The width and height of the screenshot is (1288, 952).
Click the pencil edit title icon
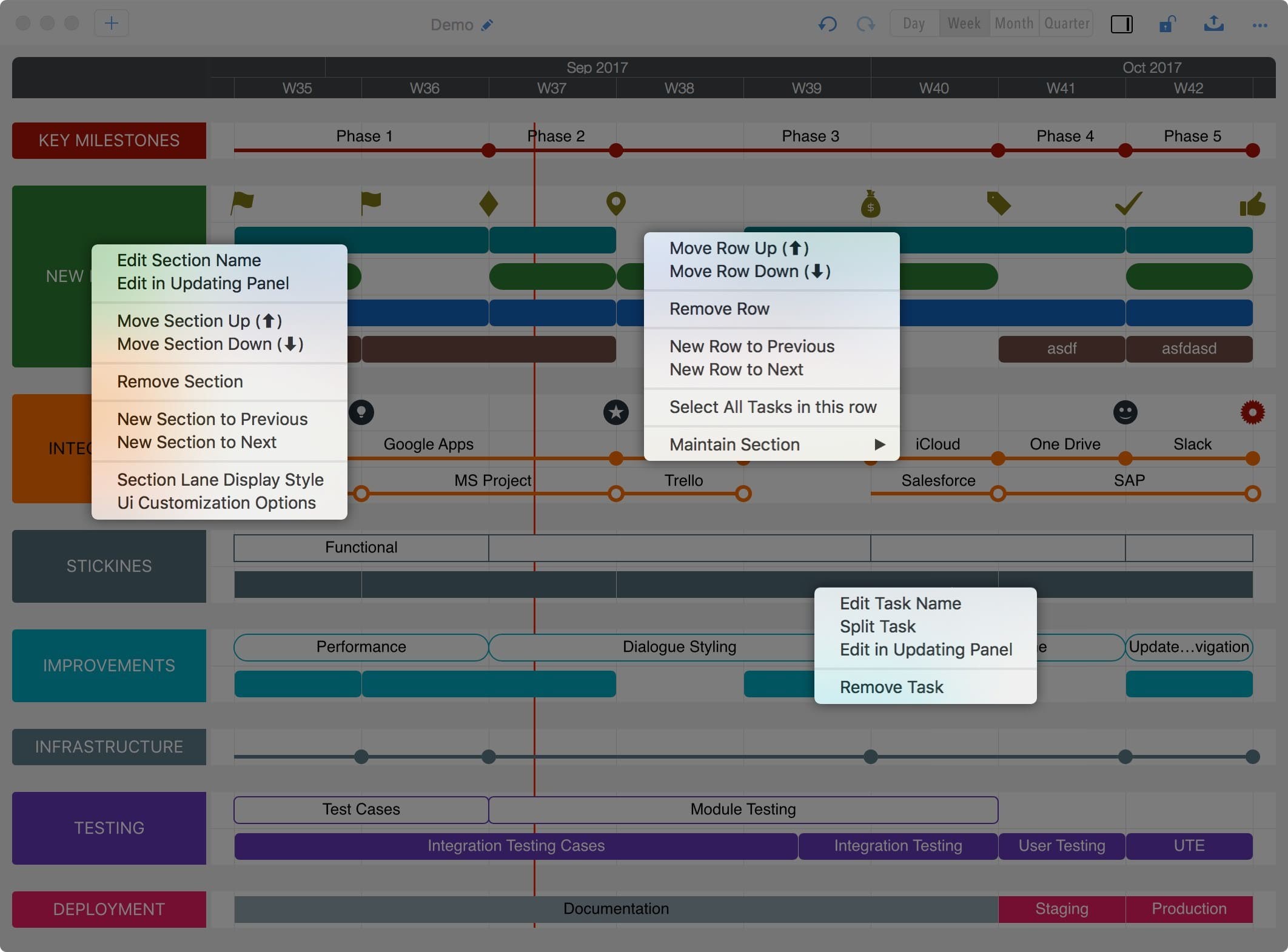(487, 25)
